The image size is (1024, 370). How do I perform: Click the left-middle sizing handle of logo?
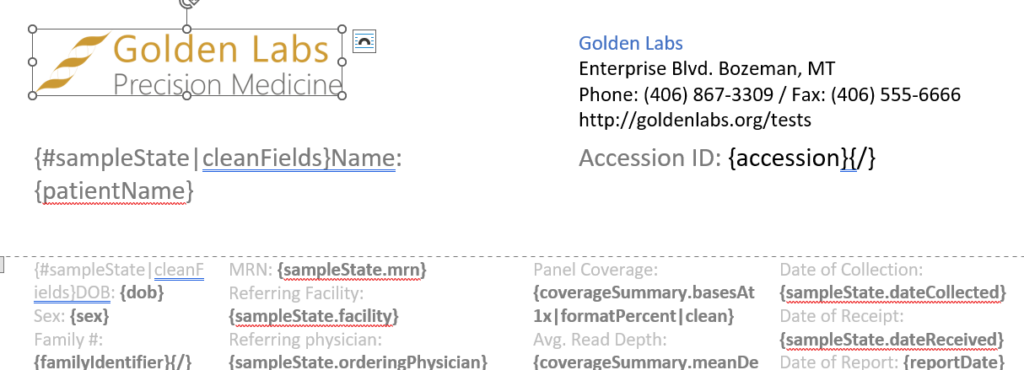click(x=33, y=62)
